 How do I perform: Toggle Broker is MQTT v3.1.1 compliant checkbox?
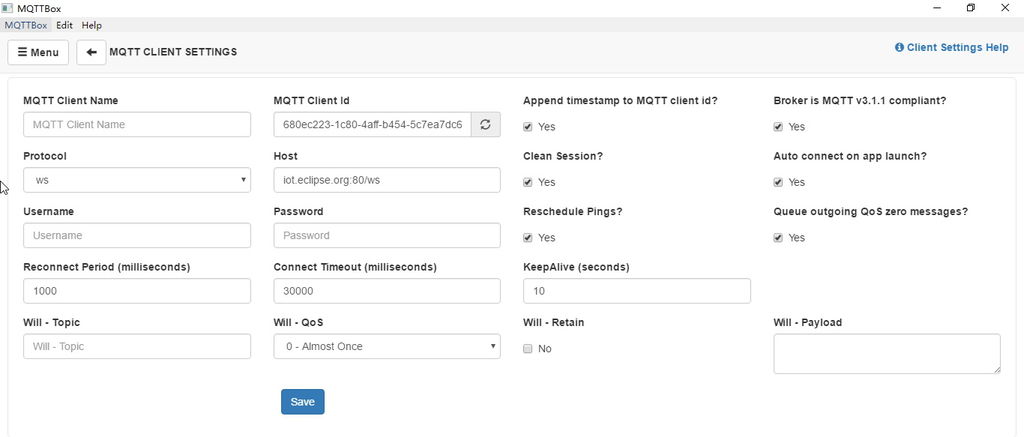pos(778,127)
